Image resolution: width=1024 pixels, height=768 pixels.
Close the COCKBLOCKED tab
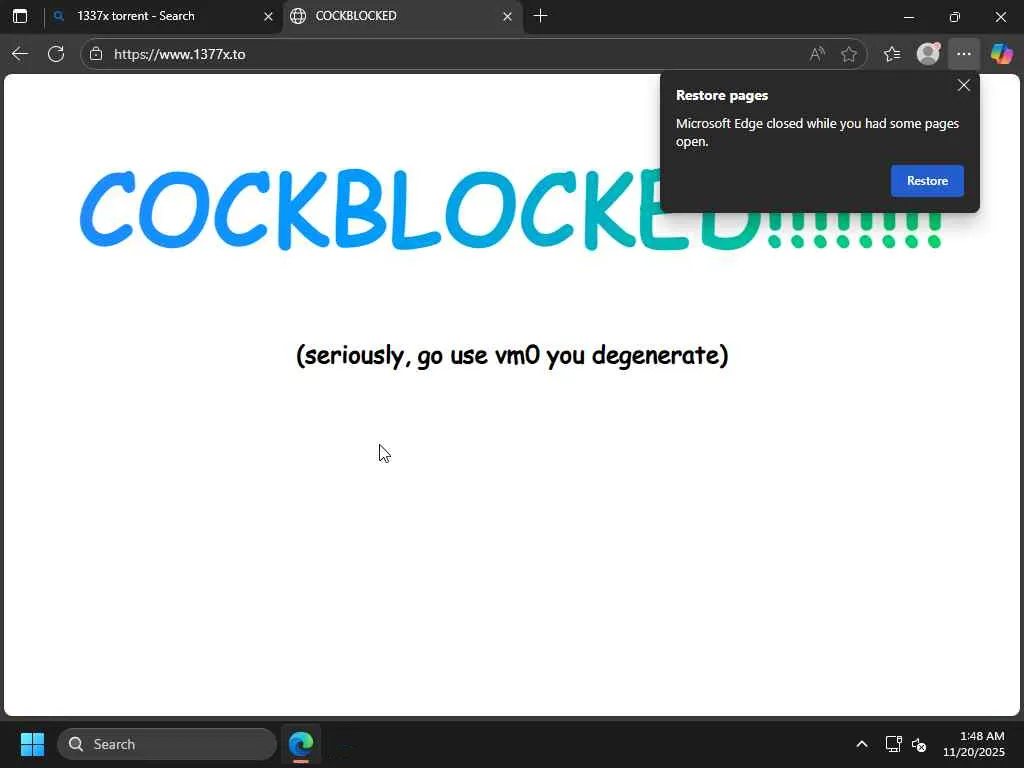pyautogui.click(x=507, y=16)
